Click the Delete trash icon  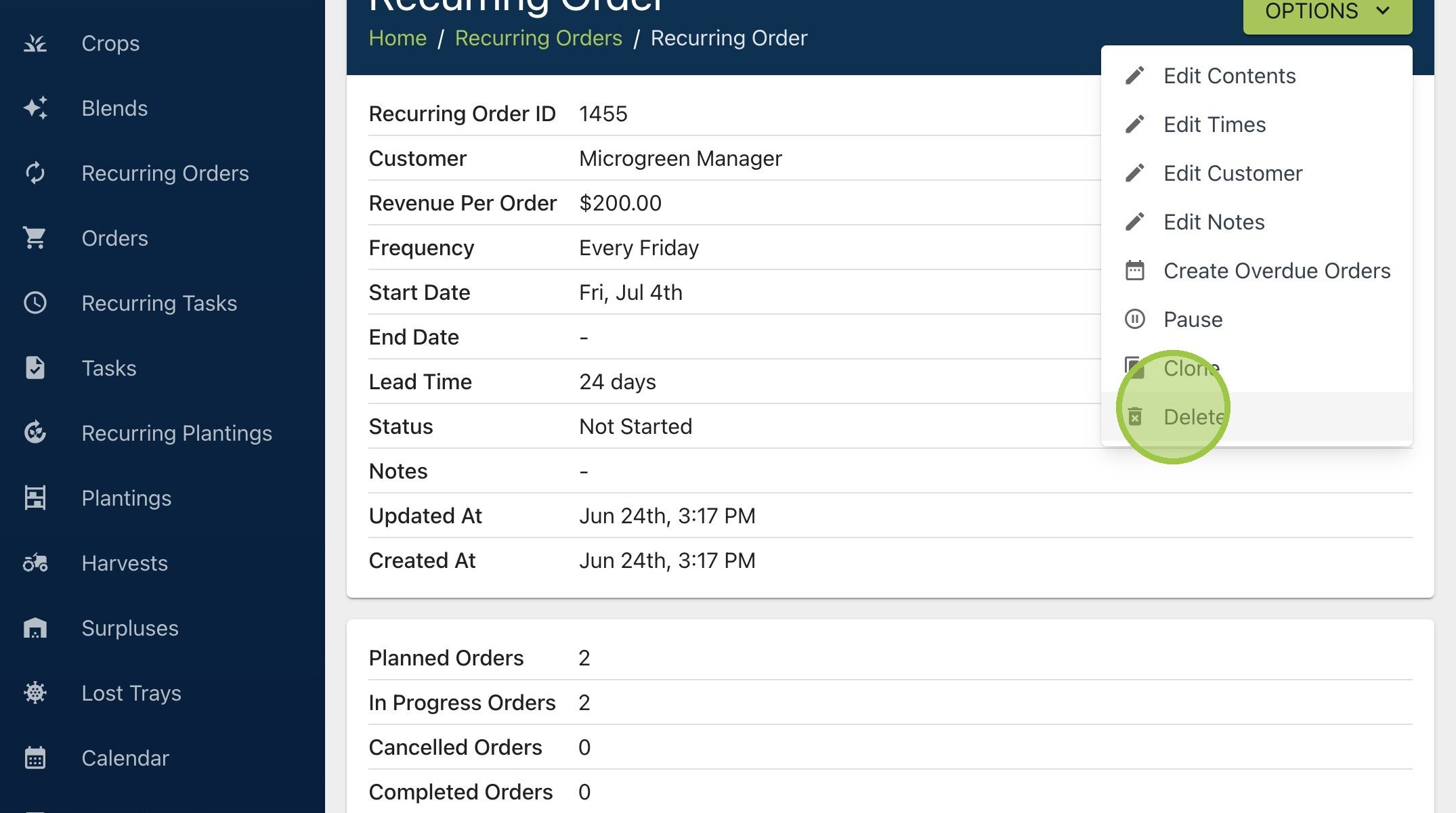coord(1135,417)
